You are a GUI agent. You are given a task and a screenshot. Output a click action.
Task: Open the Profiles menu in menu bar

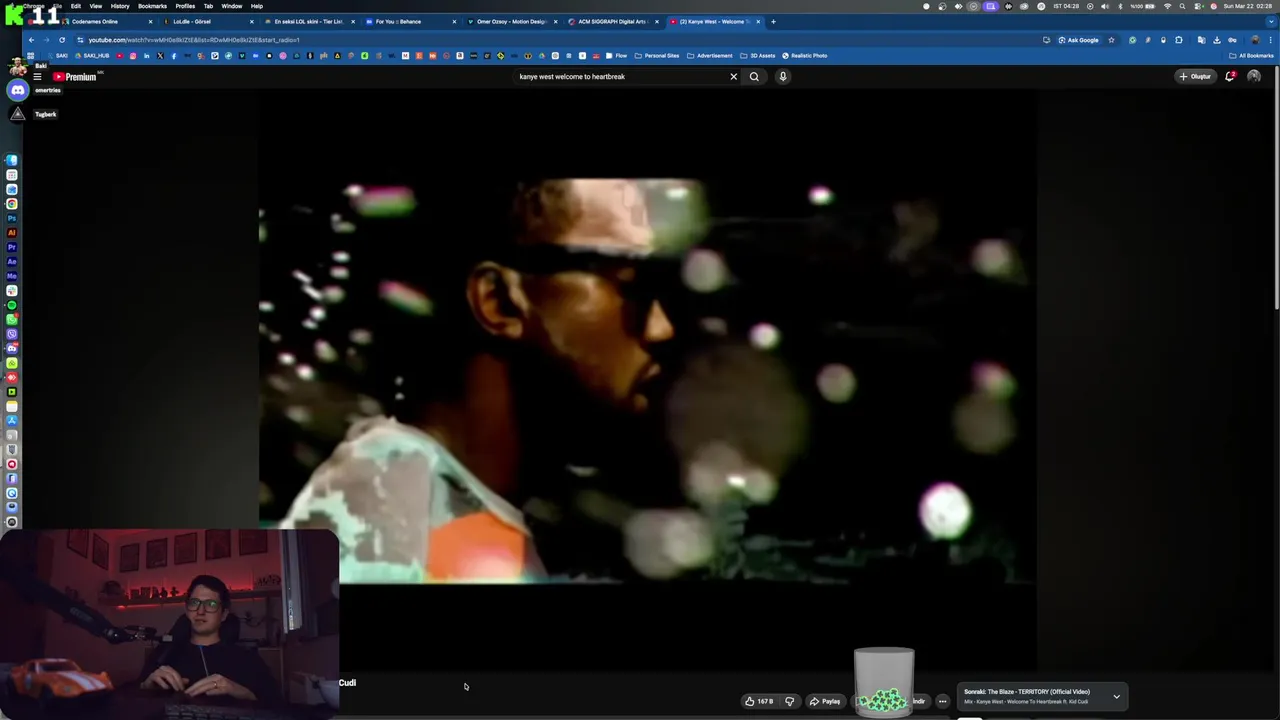click(x=185, y=6)
